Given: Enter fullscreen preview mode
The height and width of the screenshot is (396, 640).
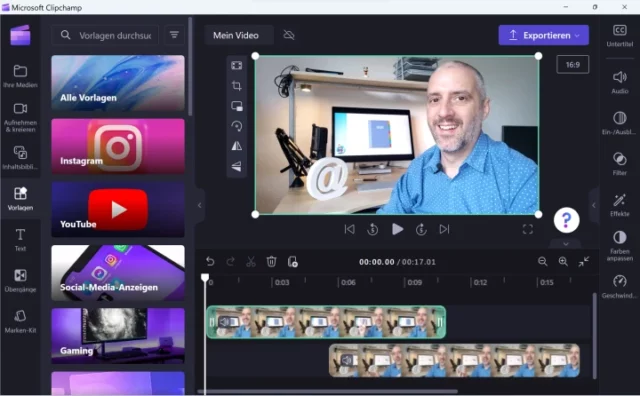Looking at the screenshot, I should pos(528,229).
